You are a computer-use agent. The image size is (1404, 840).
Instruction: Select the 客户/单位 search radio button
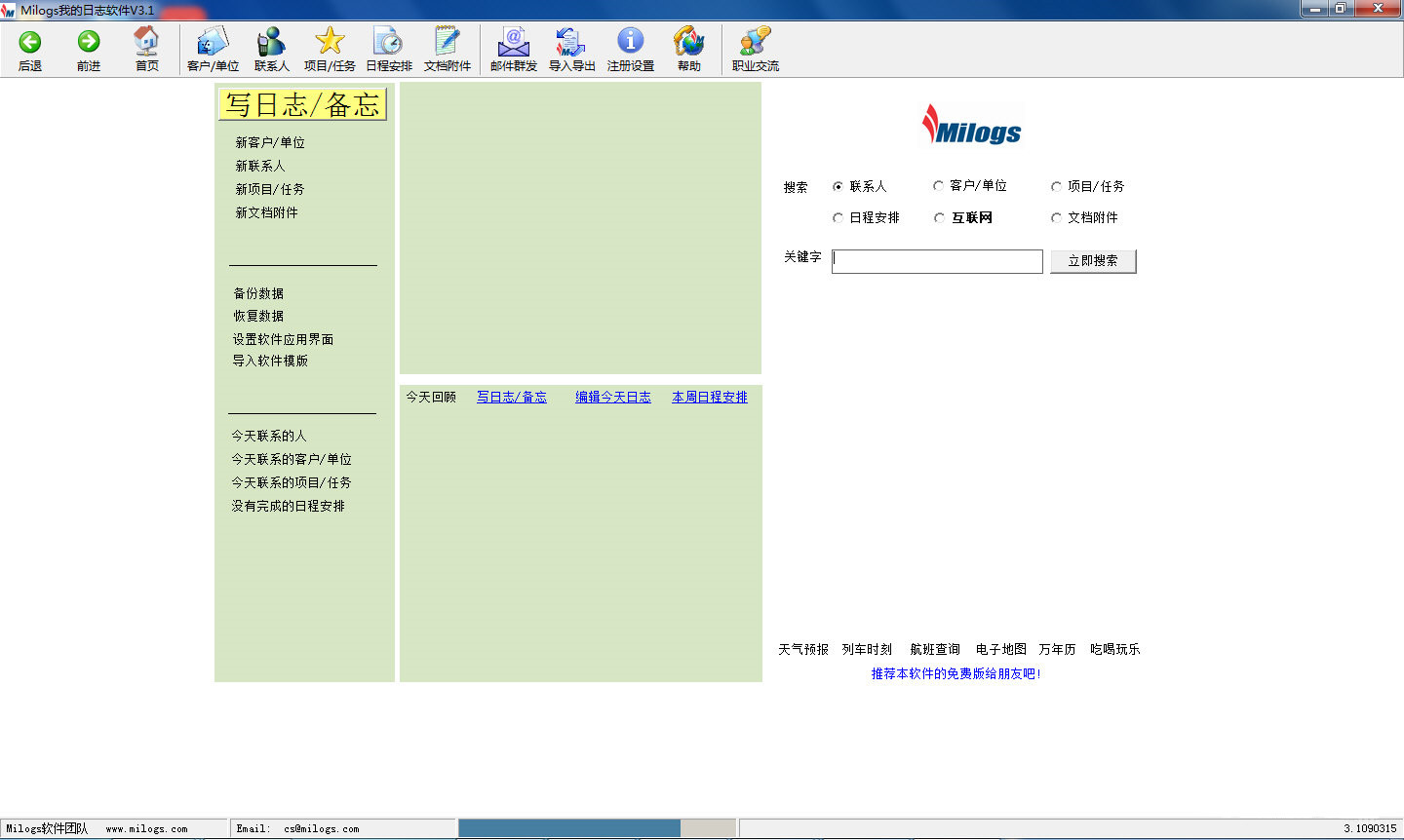[938, 185]
